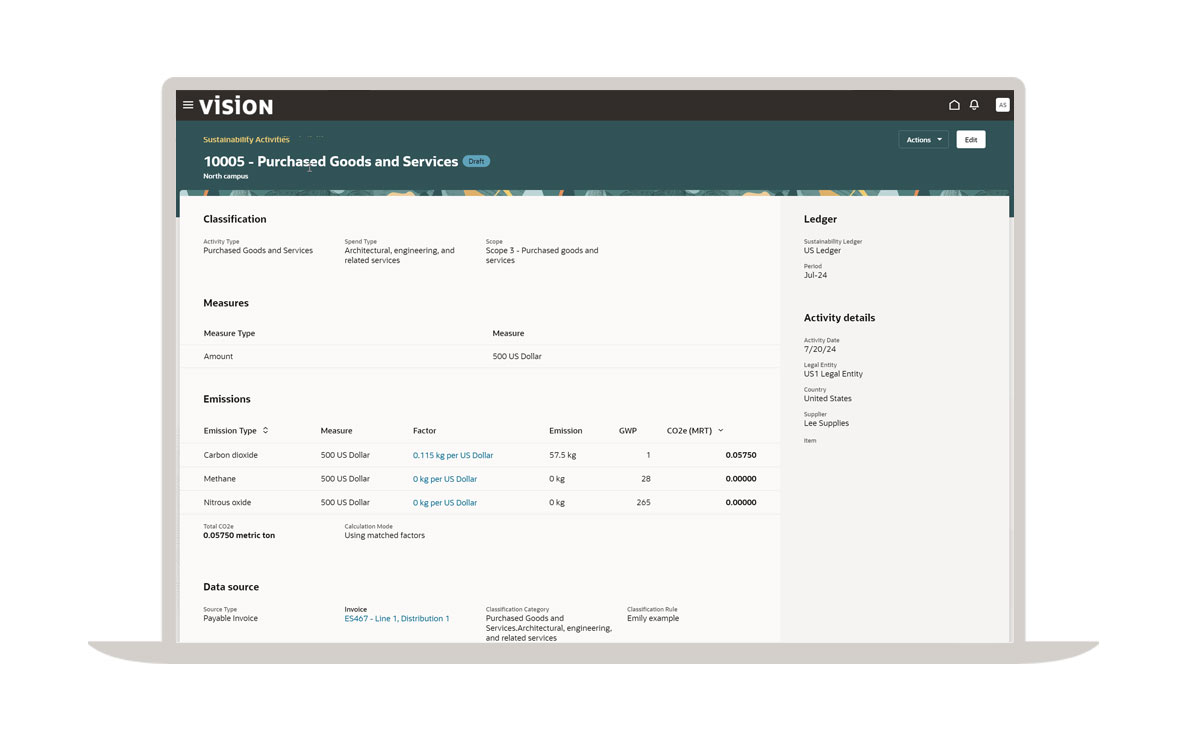
Task: Open the Methane row factor link
Action: click(x=444, y=479)
